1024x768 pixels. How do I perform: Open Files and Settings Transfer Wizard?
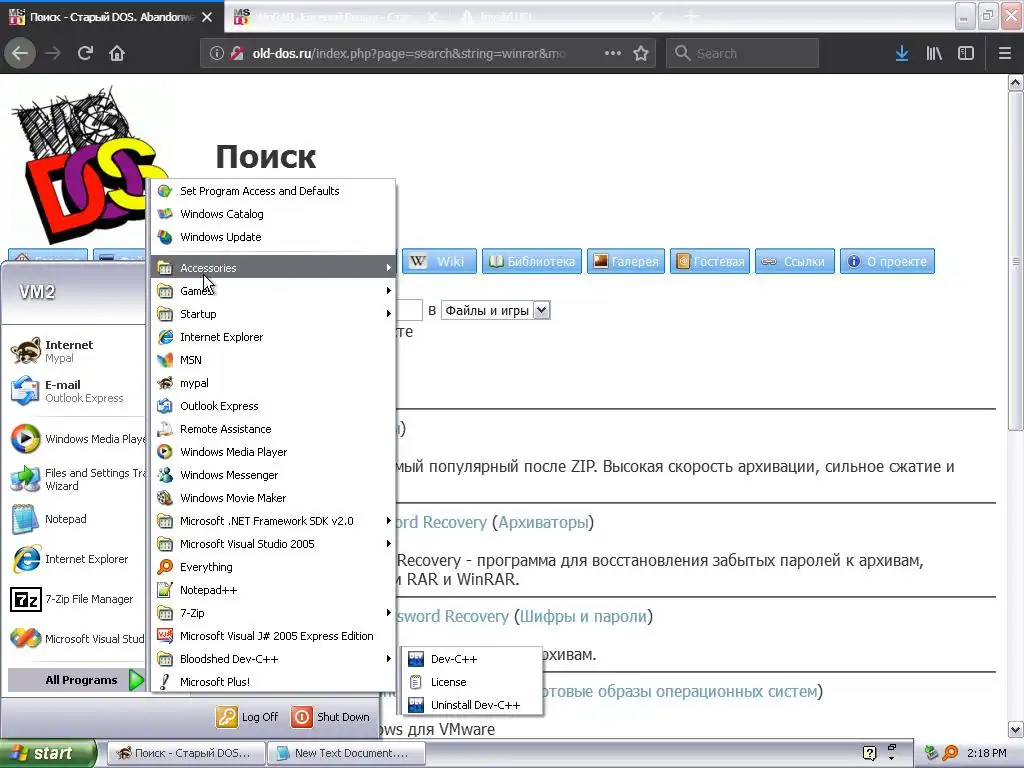tap(76, 479)
